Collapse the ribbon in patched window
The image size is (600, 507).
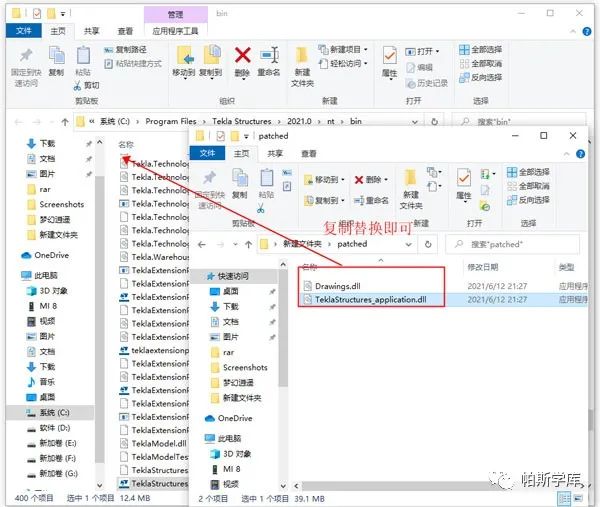pos(566,154)
